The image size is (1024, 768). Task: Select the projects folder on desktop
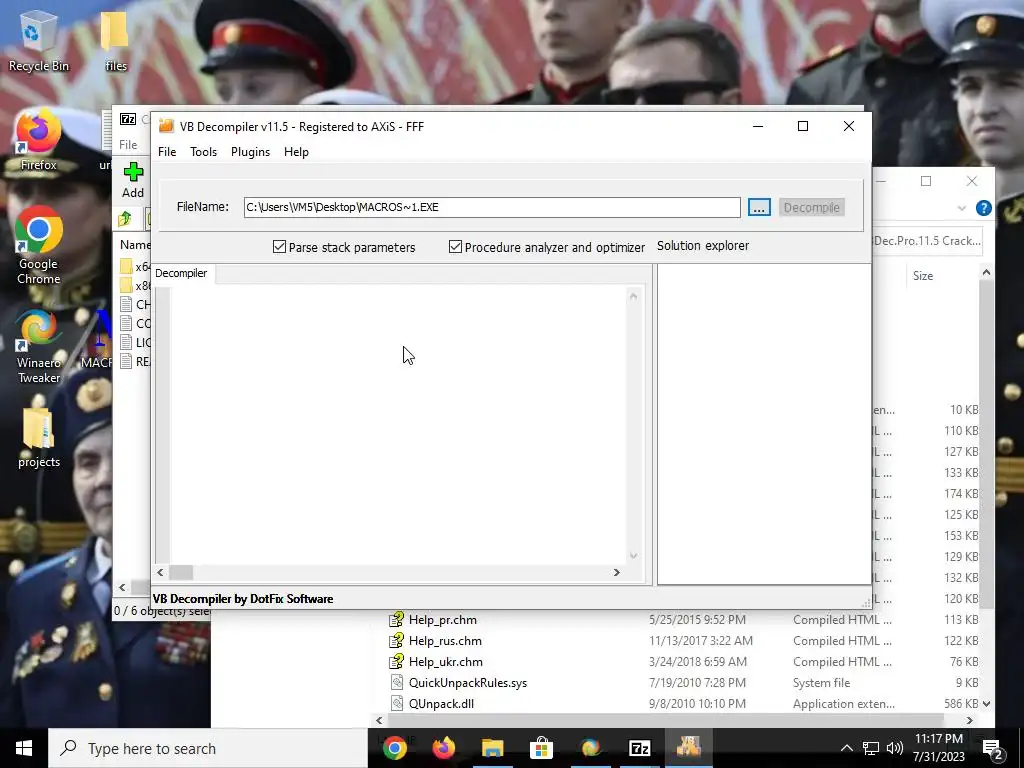tap(39, 438)
